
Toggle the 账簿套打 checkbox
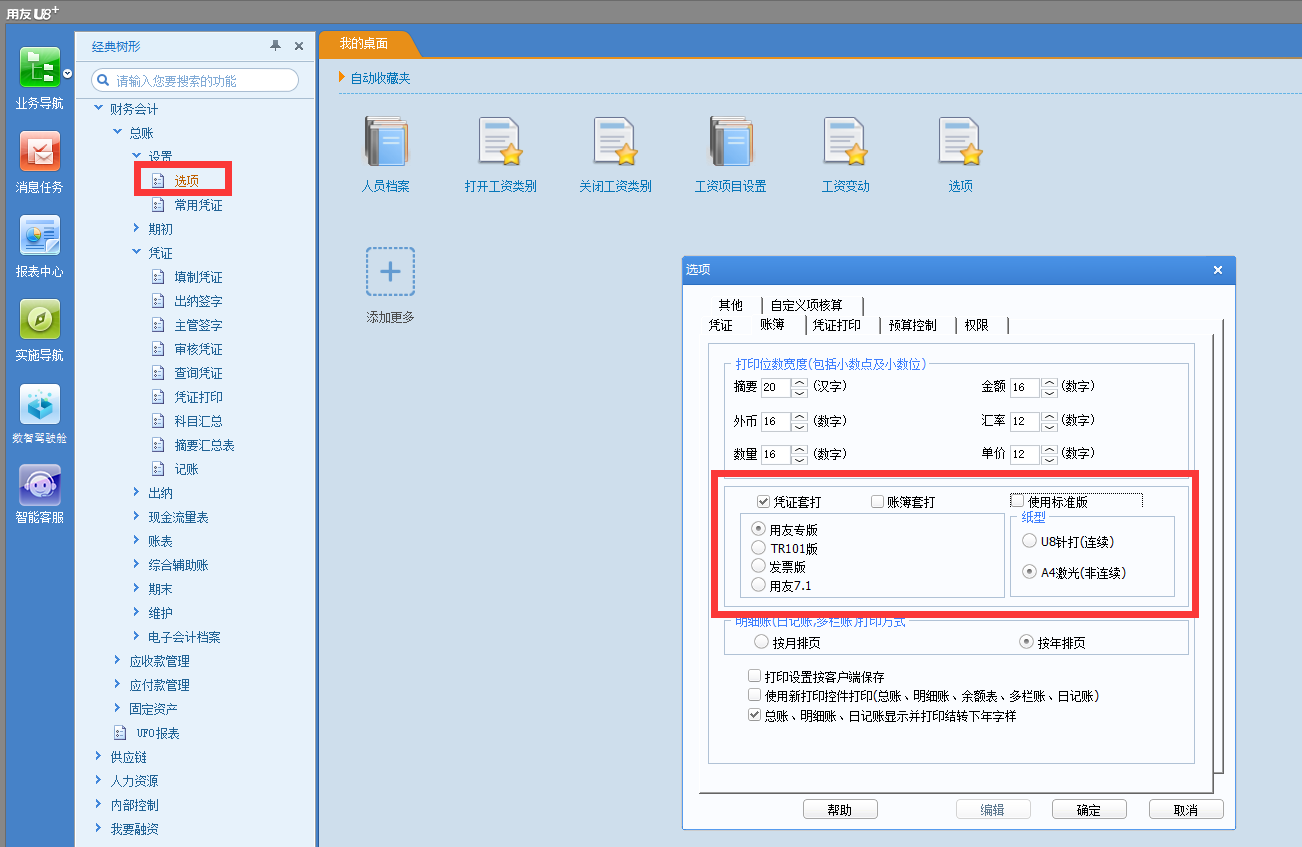(x=877, y=502)
